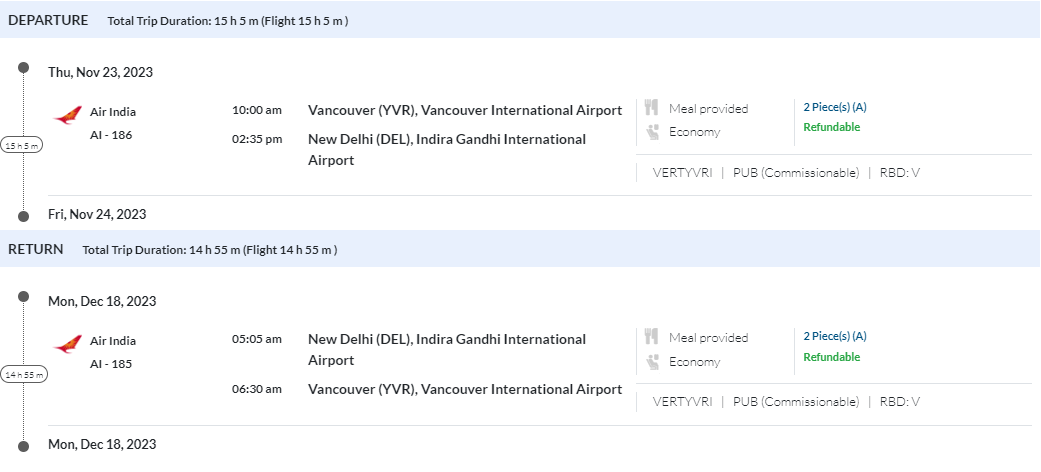Select the RETURN section header
Screen dimensions: 1041x472
point(36,249)
